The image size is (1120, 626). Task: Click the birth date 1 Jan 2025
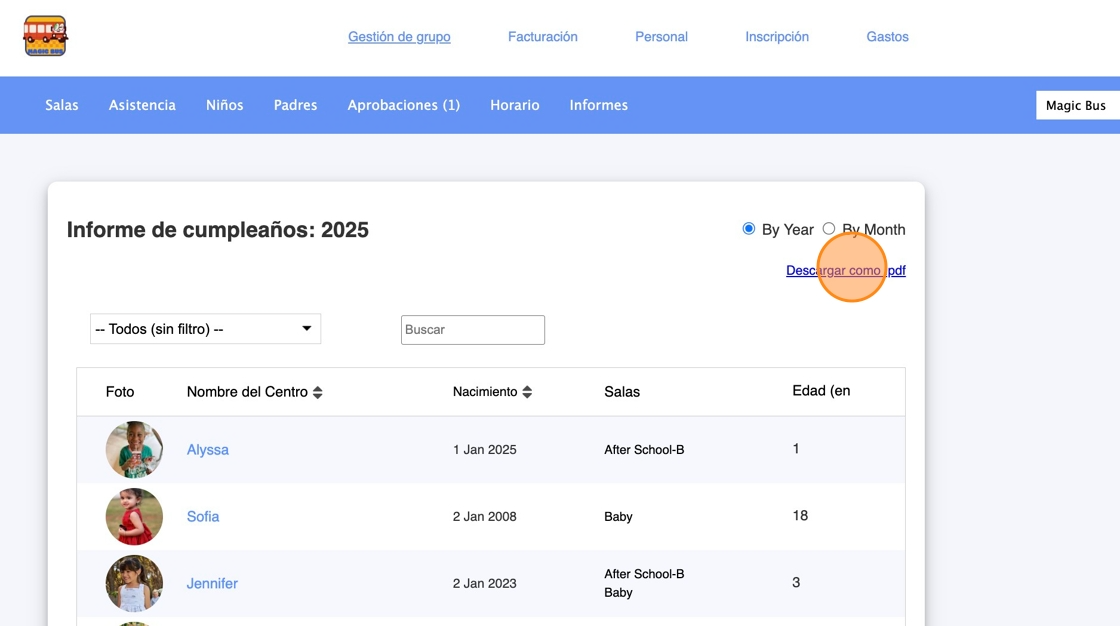pos(484,449)
